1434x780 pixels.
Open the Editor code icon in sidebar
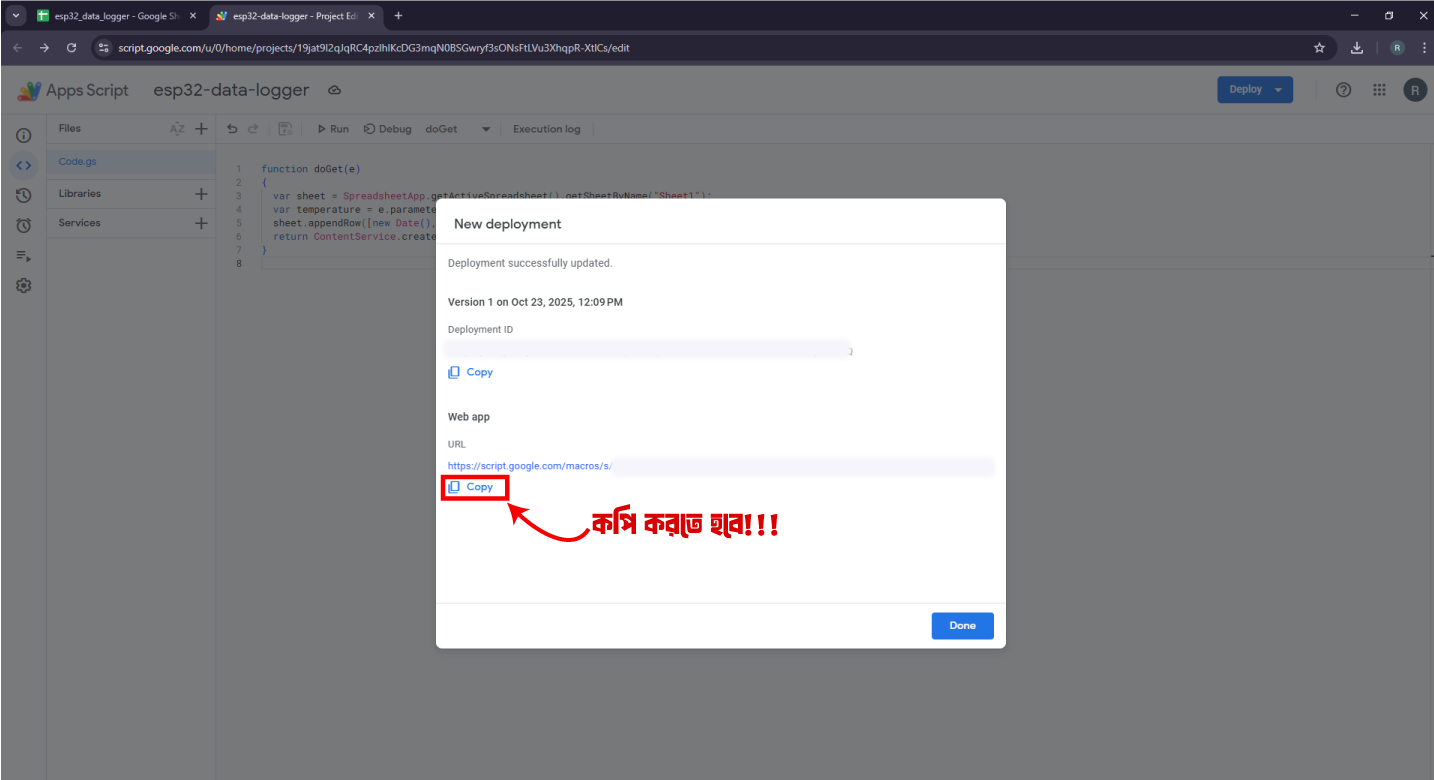tap(24, 165)
